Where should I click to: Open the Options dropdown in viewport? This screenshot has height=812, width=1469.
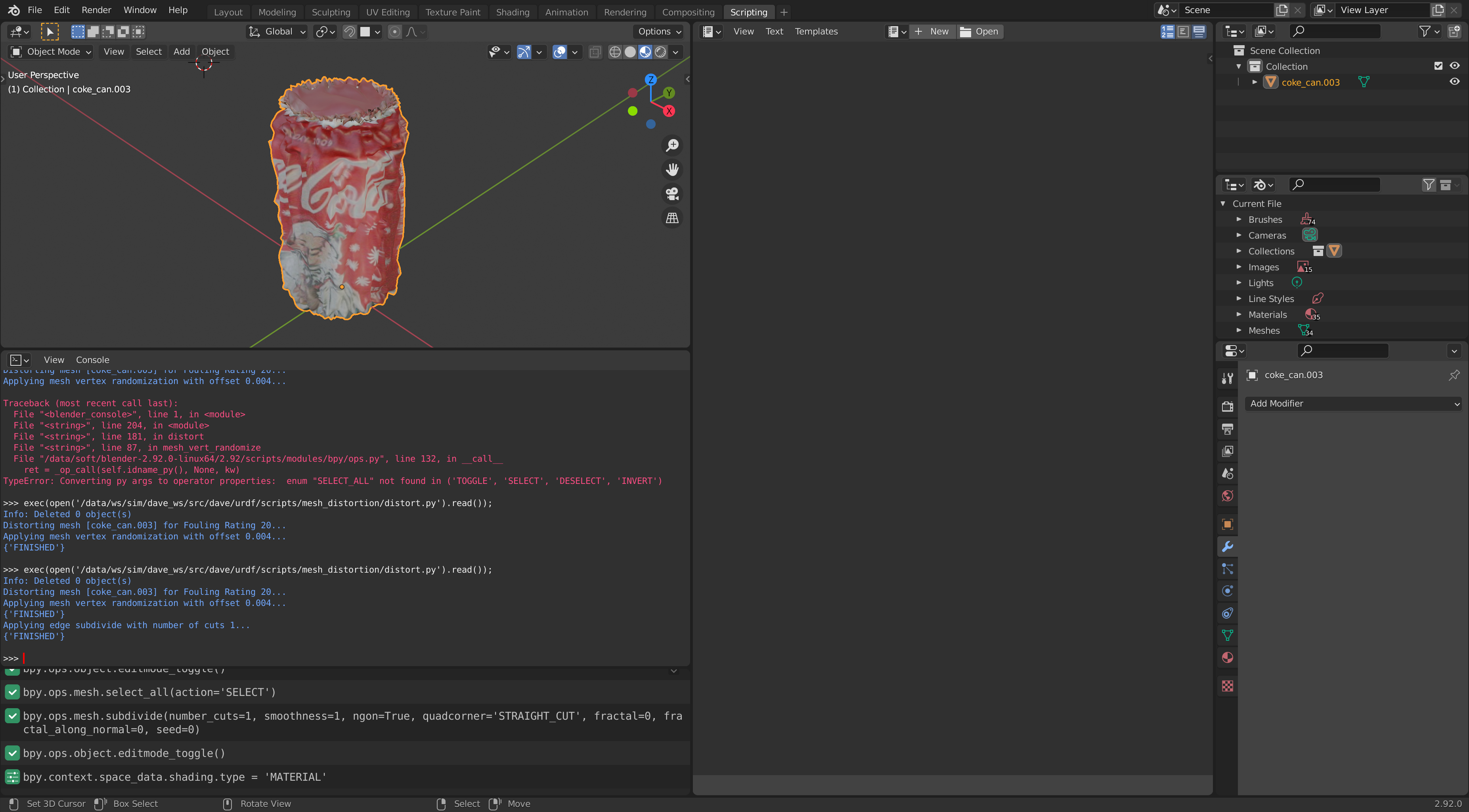[x=659, y=32]
